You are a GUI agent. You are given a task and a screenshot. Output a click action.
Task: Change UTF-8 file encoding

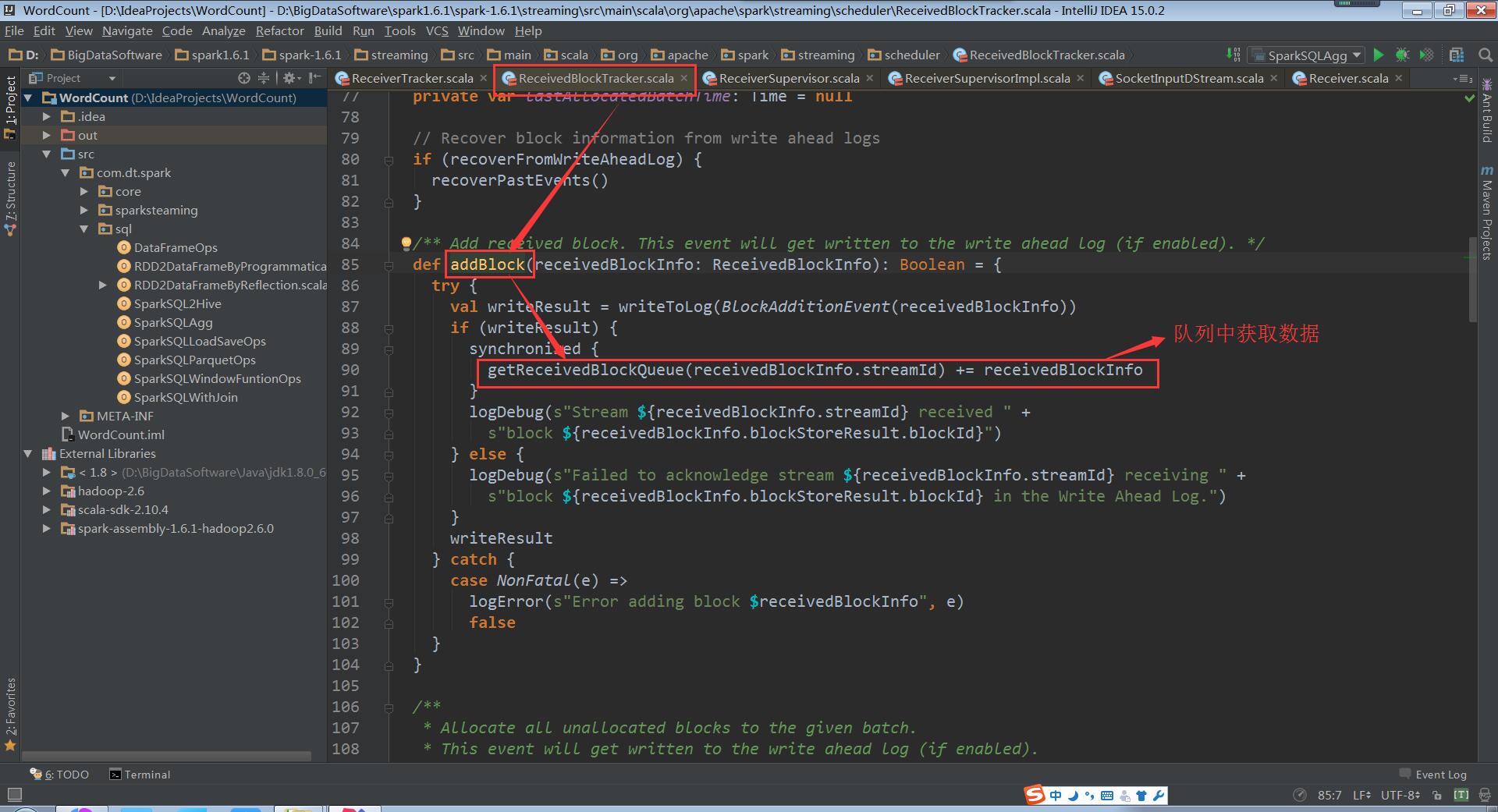1400,795
